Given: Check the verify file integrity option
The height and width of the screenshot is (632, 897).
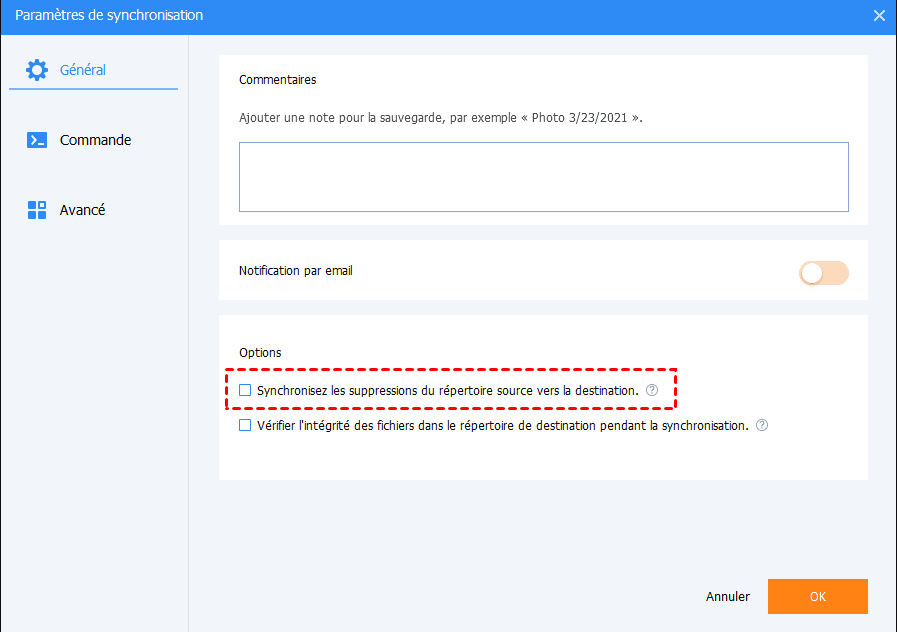Looking at the screenshot, I should 245,425.
